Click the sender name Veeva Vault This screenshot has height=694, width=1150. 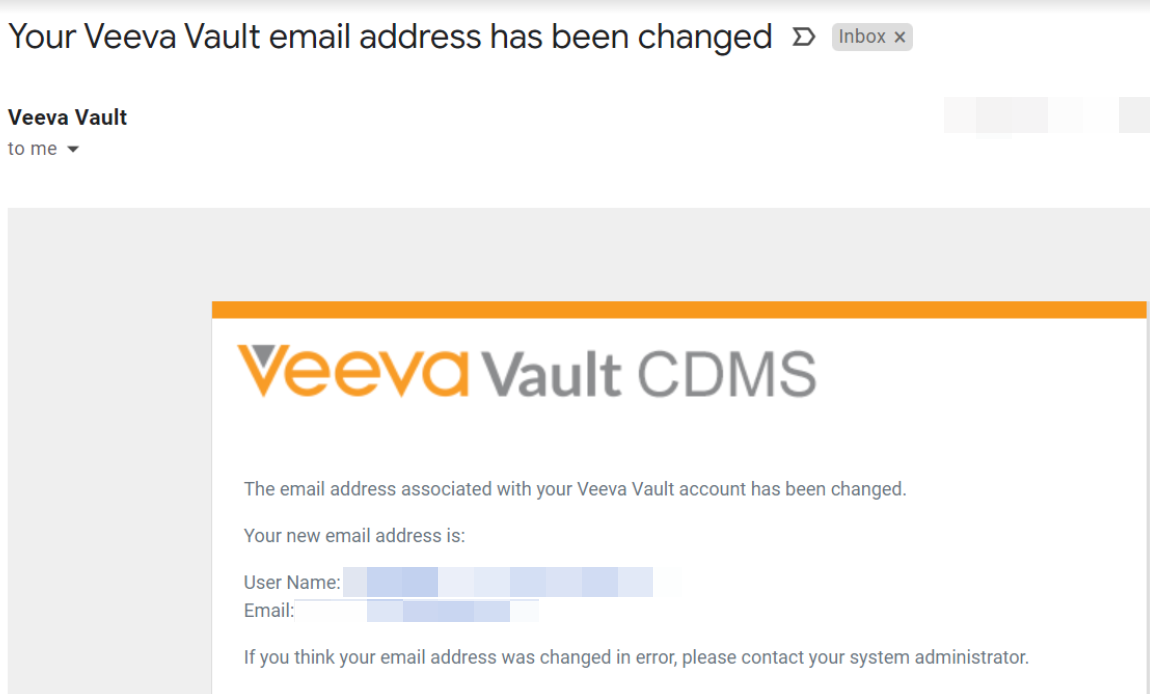67,117
